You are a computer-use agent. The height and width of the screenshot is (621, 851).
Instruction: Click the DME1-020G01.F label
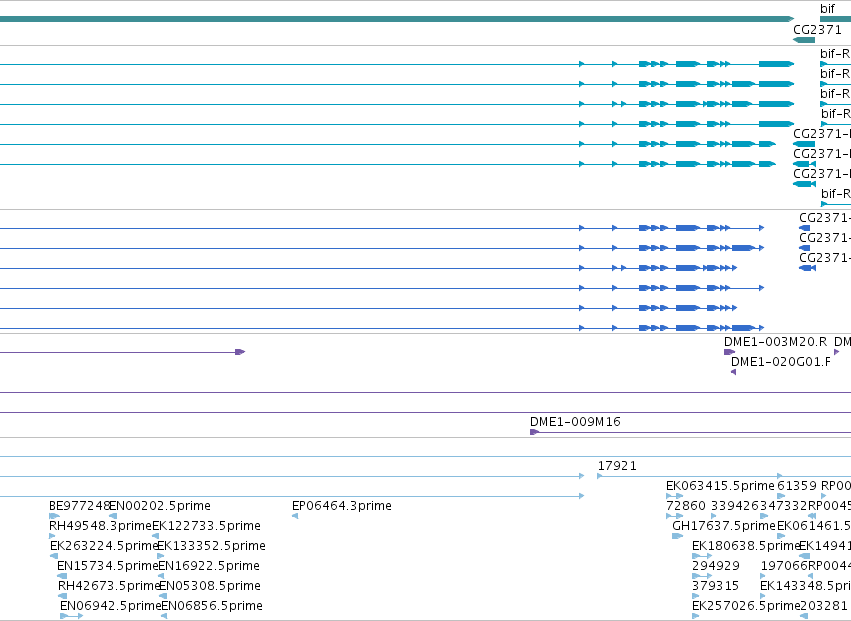(x=780, y=362)
